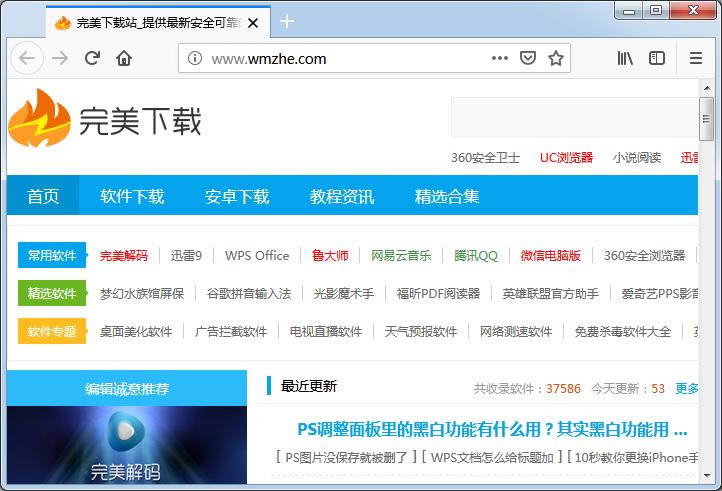Open the 安卓下载 navigation item
The height and width of the screenshot is (491, 722).
coord(237,196)
